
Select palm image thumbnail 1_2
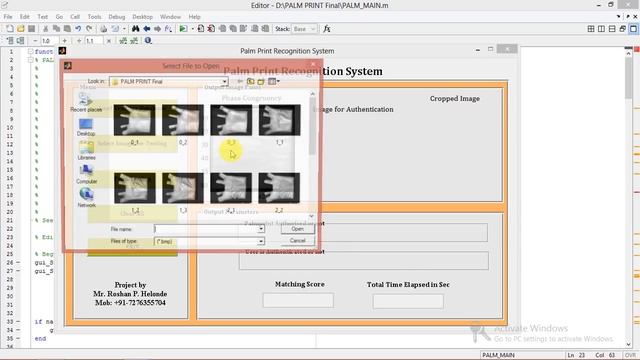coord(134,188)
